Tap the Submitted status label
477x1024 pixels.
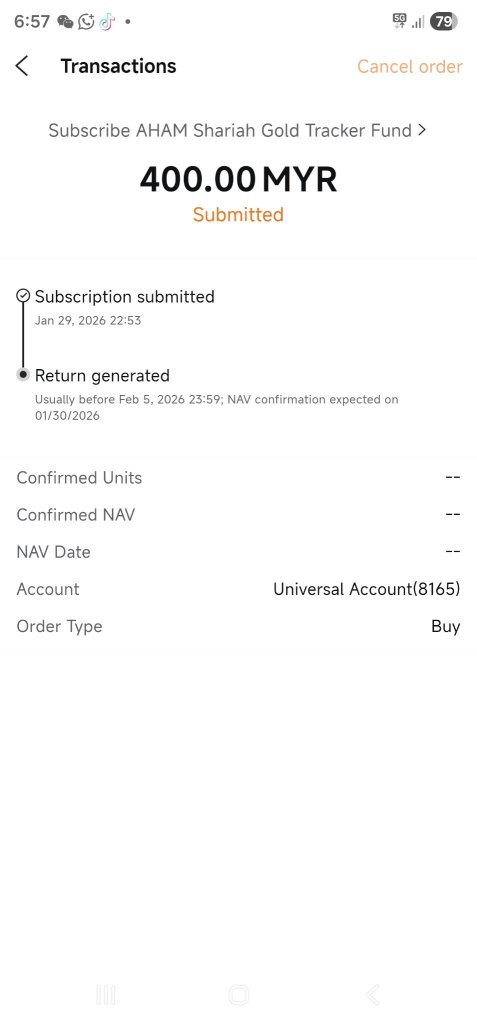pos(238,215)
